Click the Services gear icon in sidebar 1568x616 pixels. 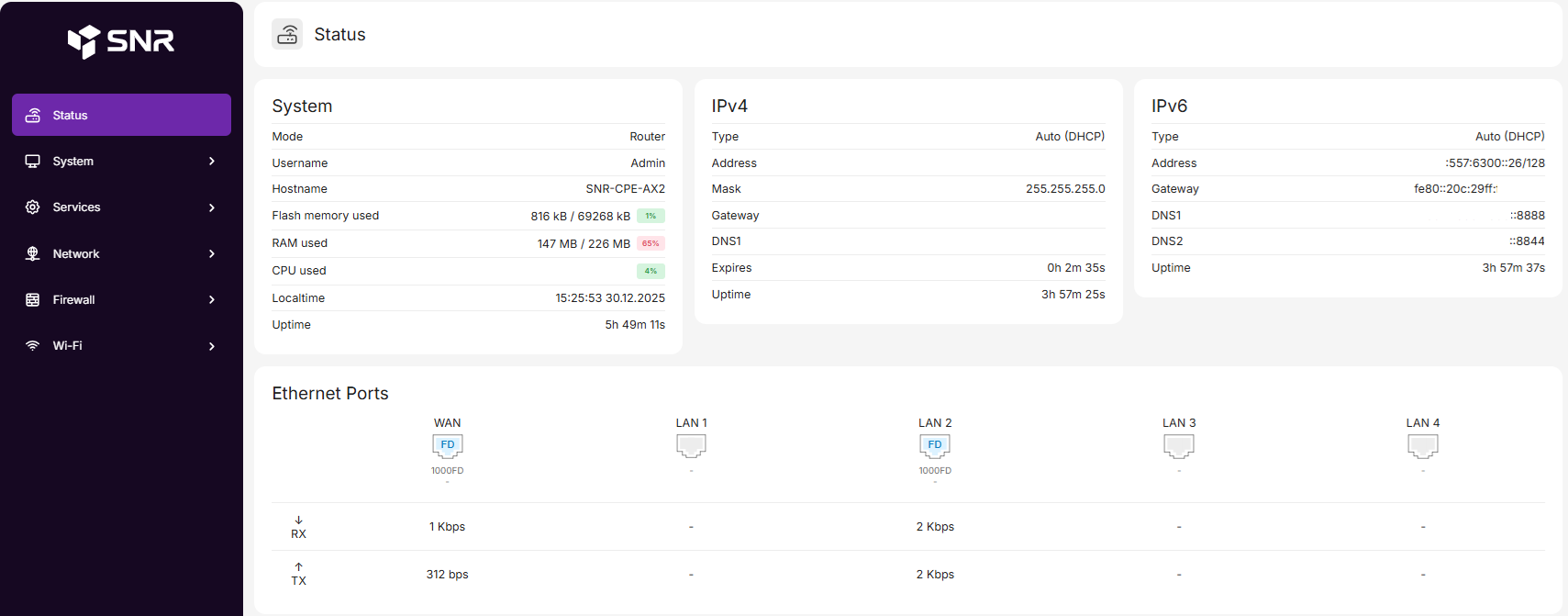[x=33, y=207]
